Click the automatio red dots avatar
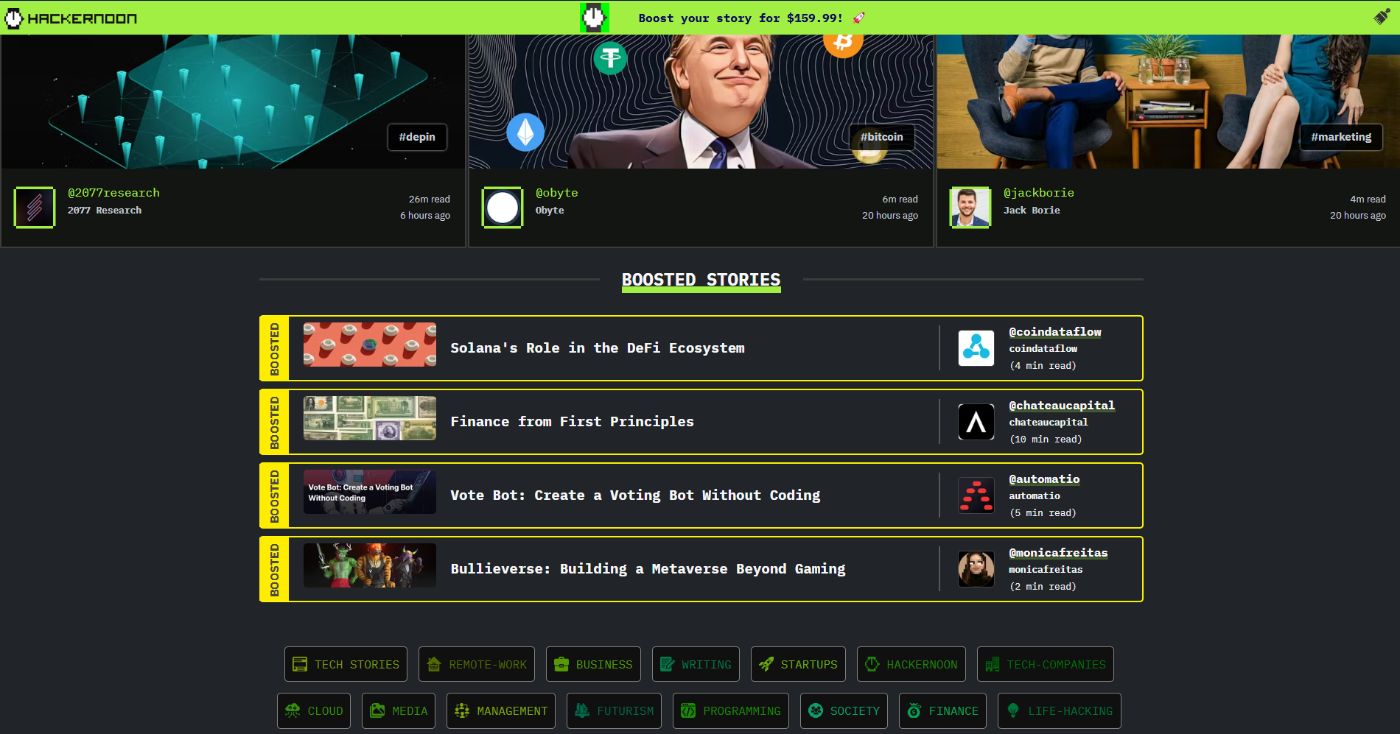Image resolution: width=1400 pixels, height=734 pixels. pyautogui.click(x=976, y=495)
